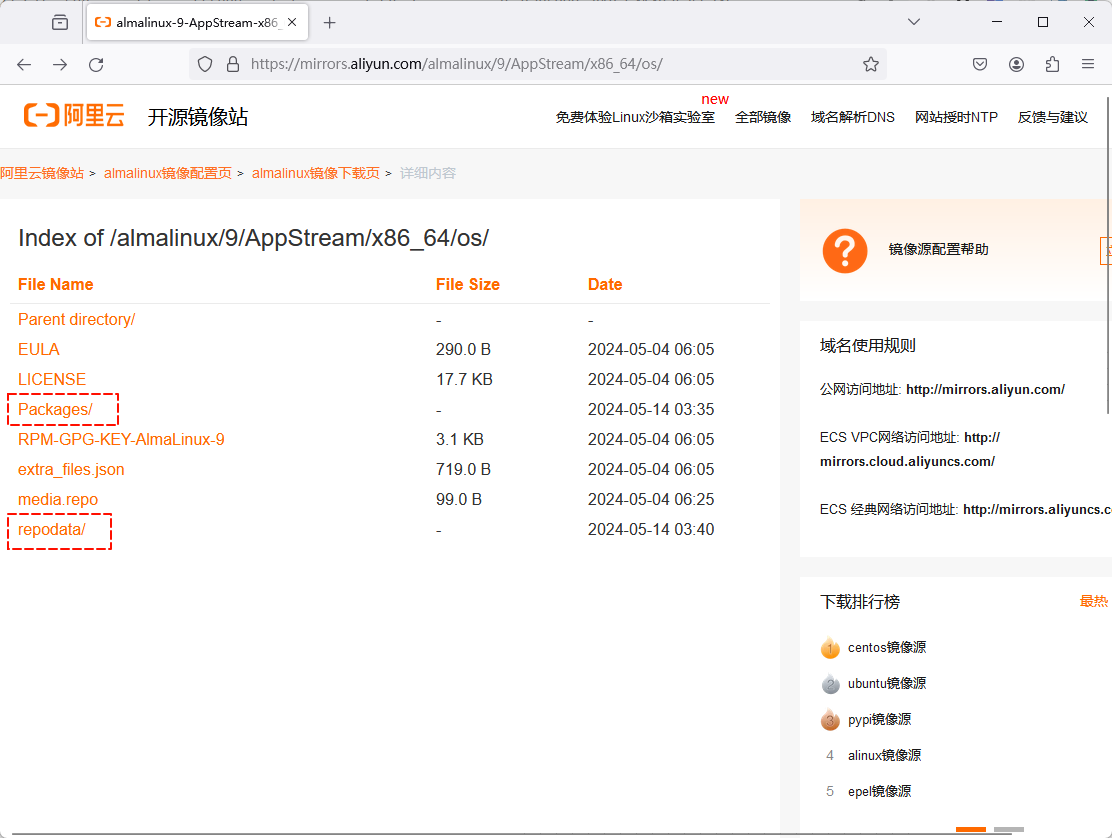
Task: Go up via the Parent directory/ link
Action: coord(76,319)
